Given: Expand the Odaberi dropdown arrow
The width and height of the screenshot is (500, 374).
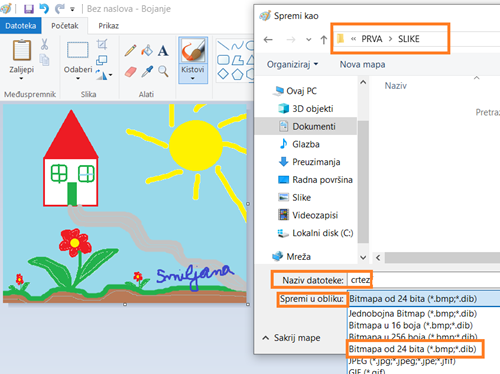Looking at the screenshot, I should pos(78,79).
